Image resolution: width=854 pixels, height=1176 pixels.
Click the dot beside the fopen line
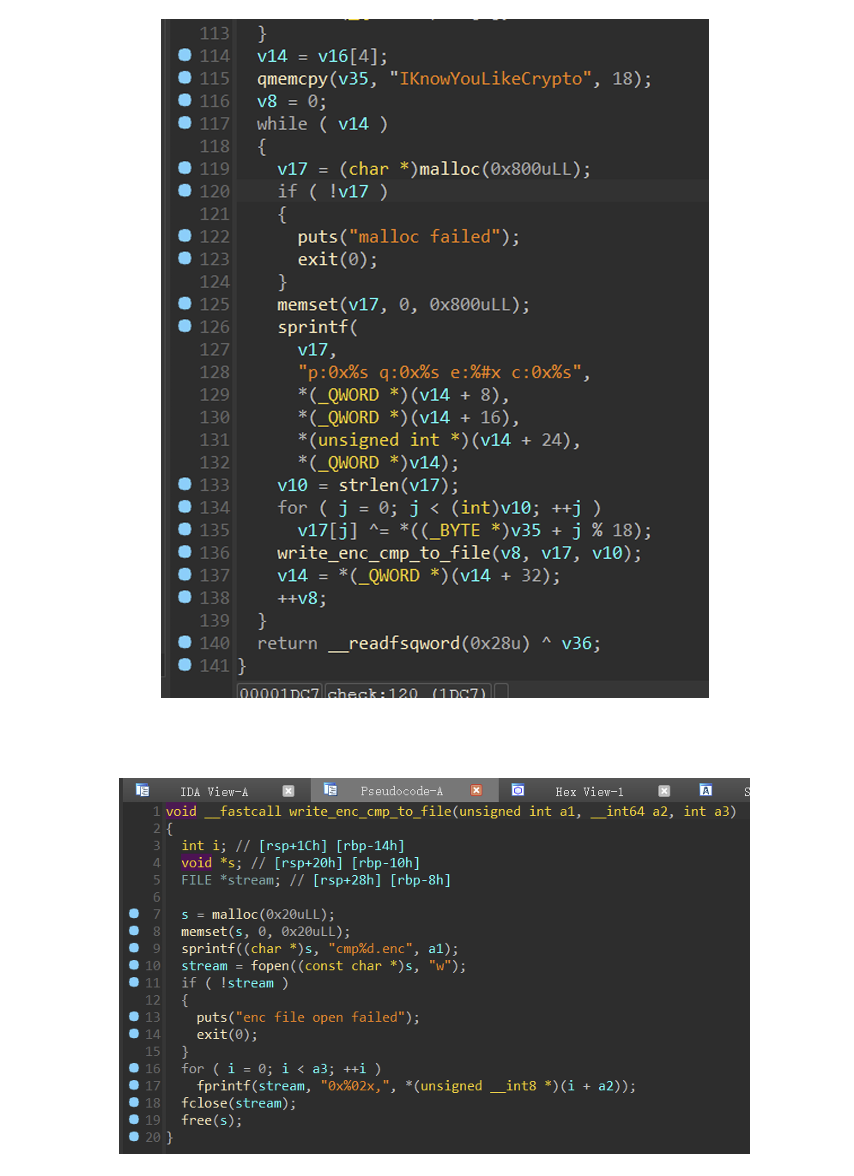tap(133, 965)
